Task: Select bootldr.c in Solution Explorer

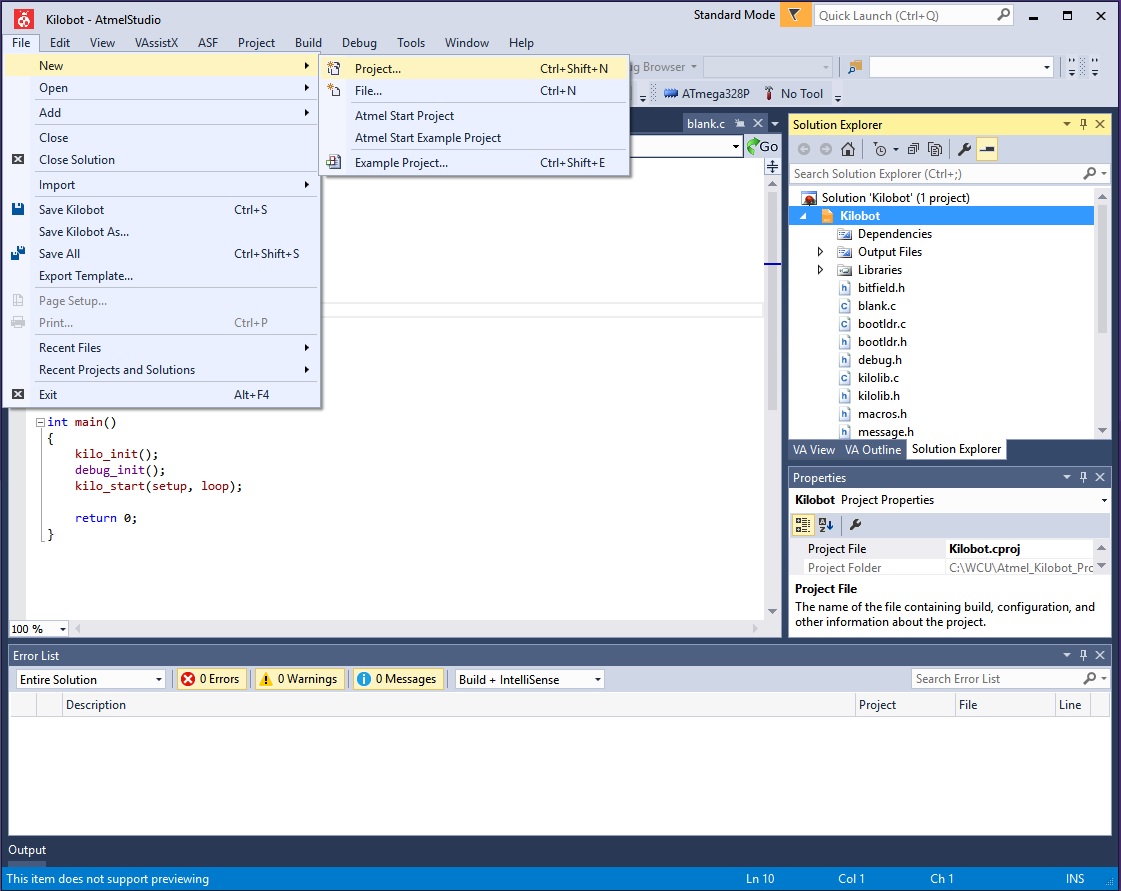Action: (882, 324)
